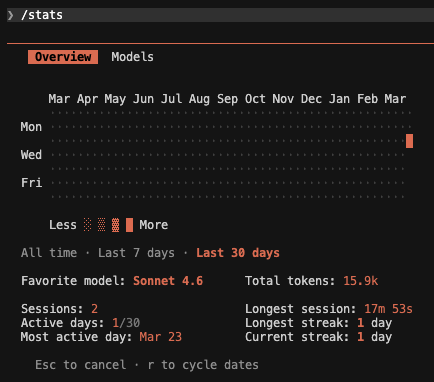Click the /stats command input line

tap(220, 15)
